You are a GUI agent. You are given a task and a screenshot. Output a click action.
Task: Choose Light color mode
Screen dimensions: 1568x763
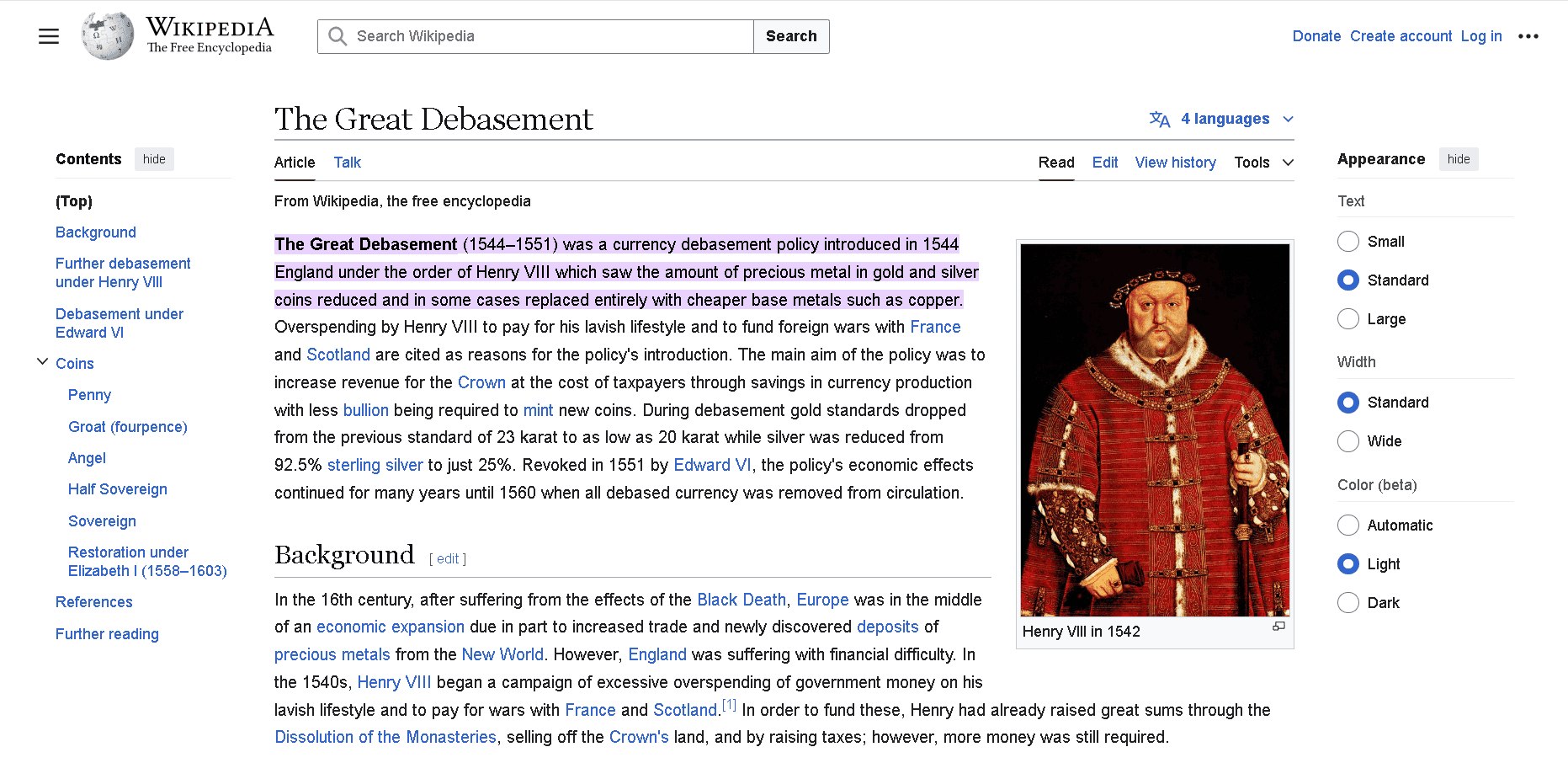coord(1348,564)
